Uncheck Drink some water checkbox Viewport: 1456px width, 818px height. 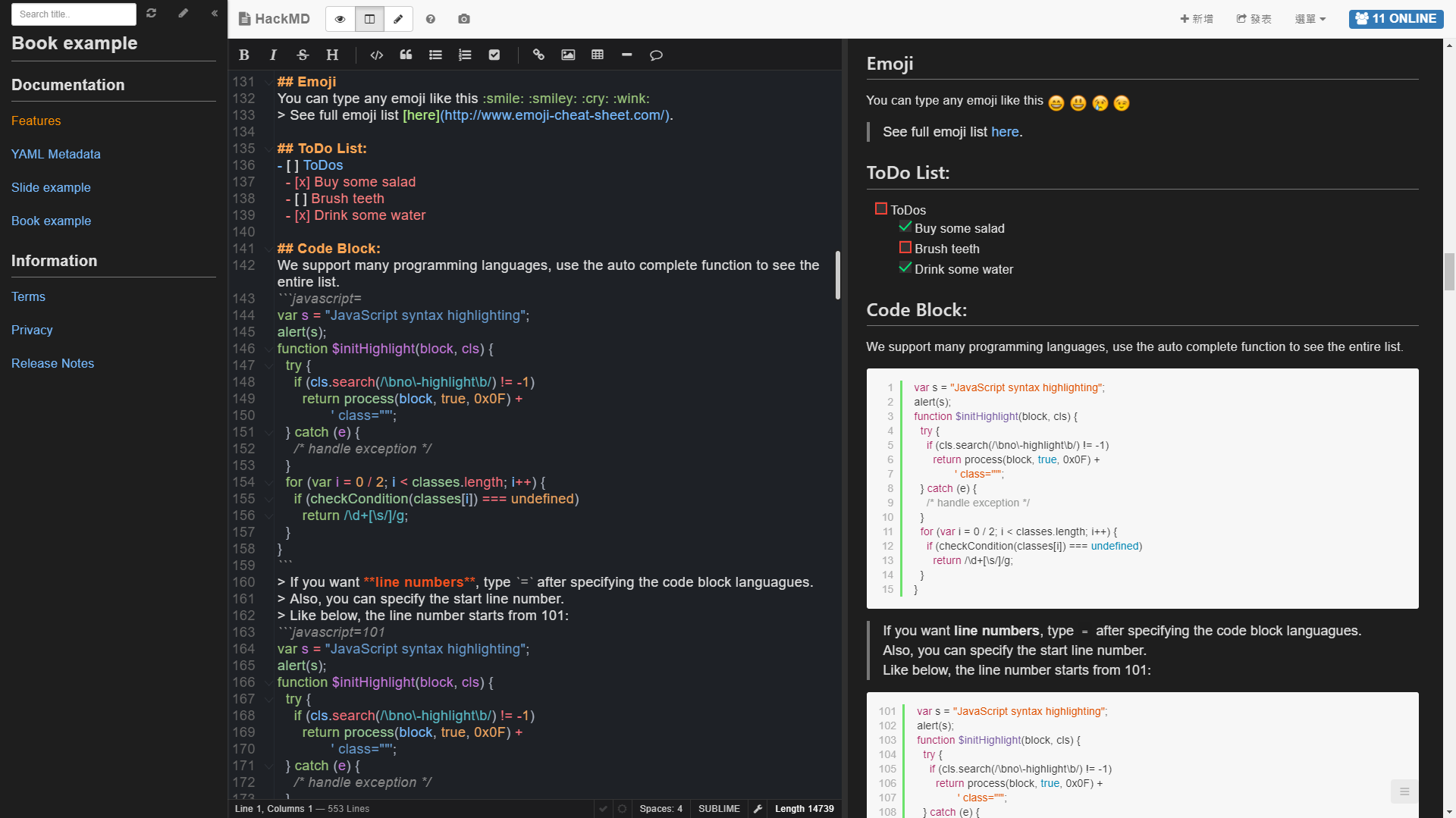905,268
